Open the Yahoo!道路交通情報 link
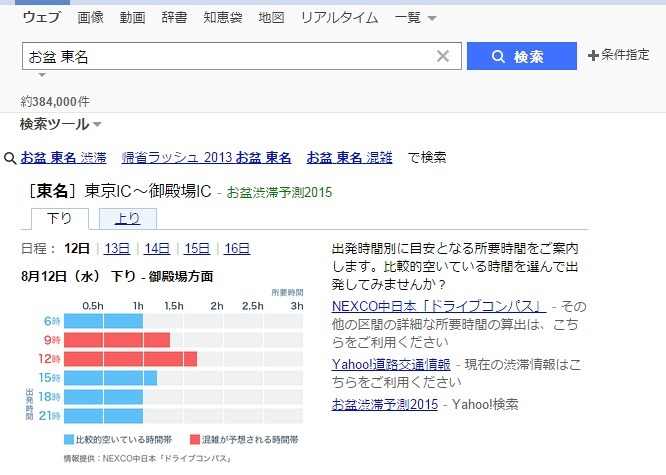 coord(391,365)
